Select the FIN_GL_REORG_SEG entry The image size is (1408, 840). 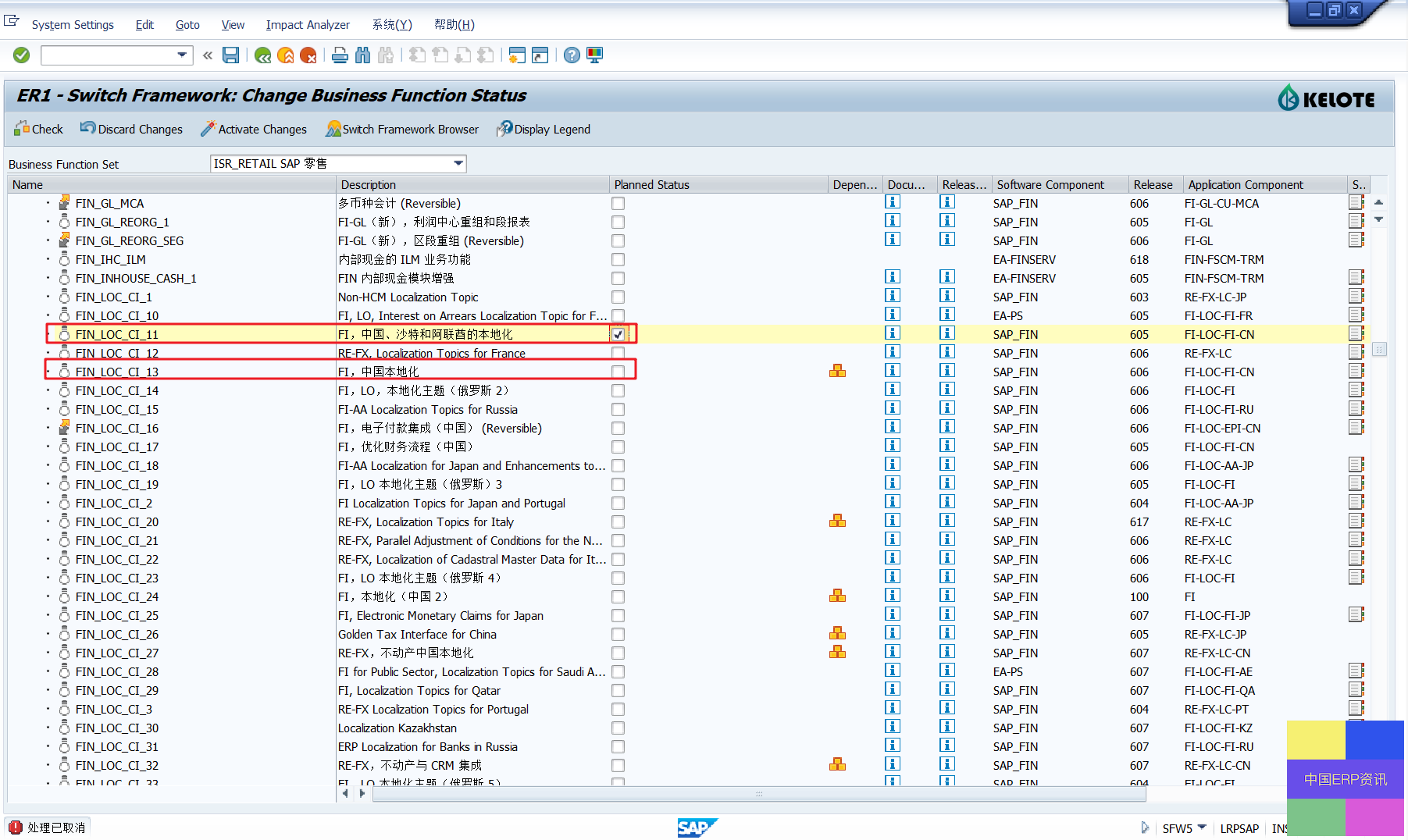coord(130,240)
